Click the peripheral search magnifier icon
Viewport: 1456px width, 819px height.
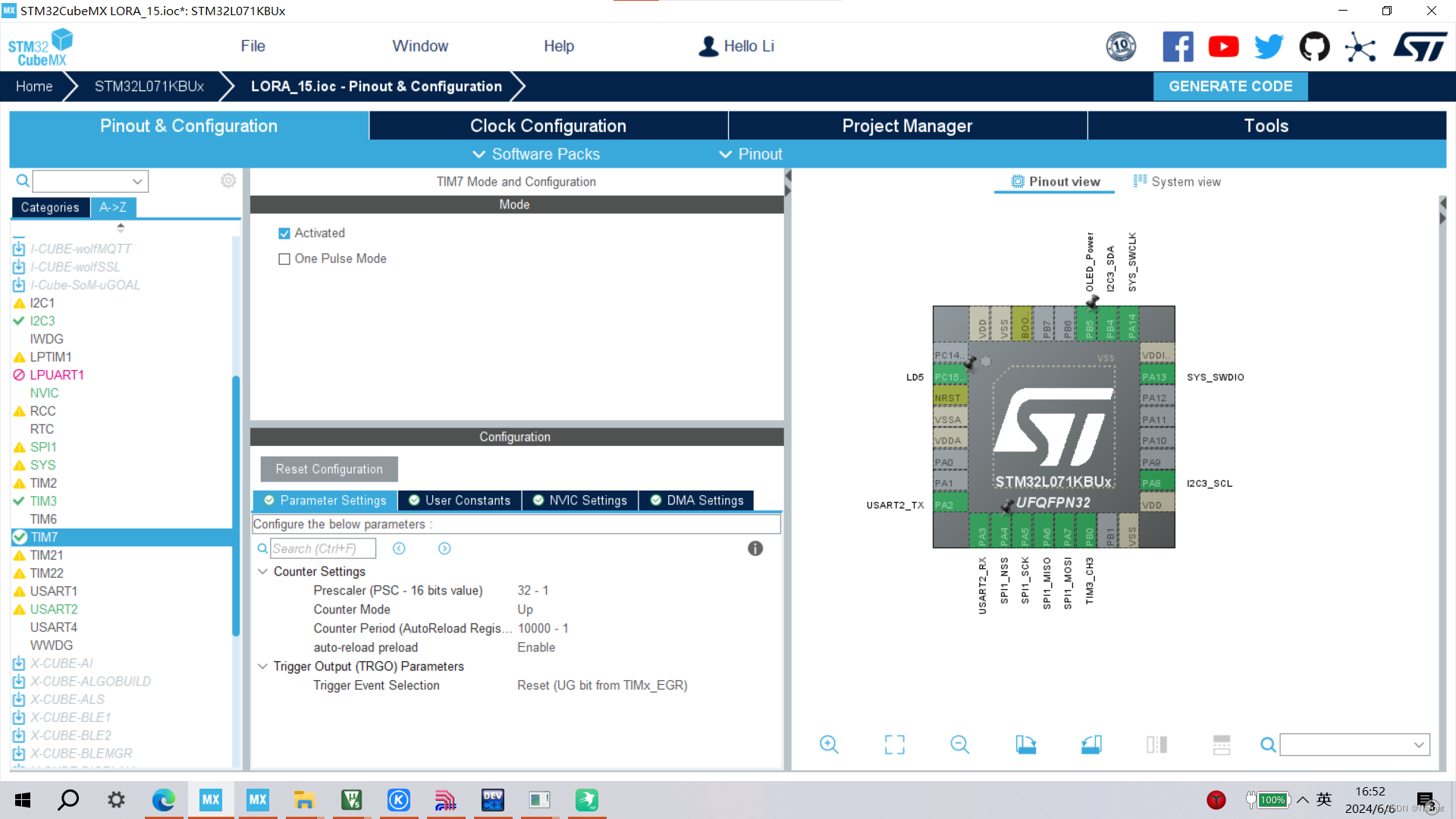coord(23,180)
